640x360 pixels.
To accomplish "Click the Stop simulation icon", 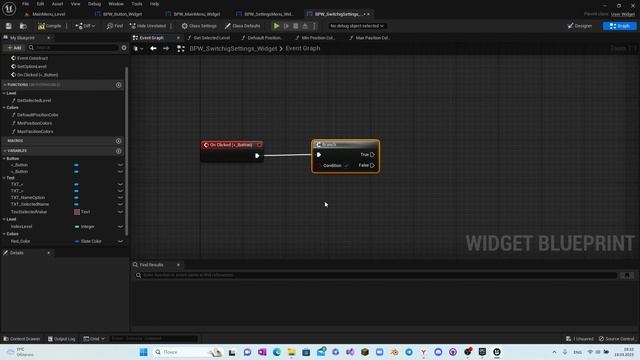I will (296, 26).
